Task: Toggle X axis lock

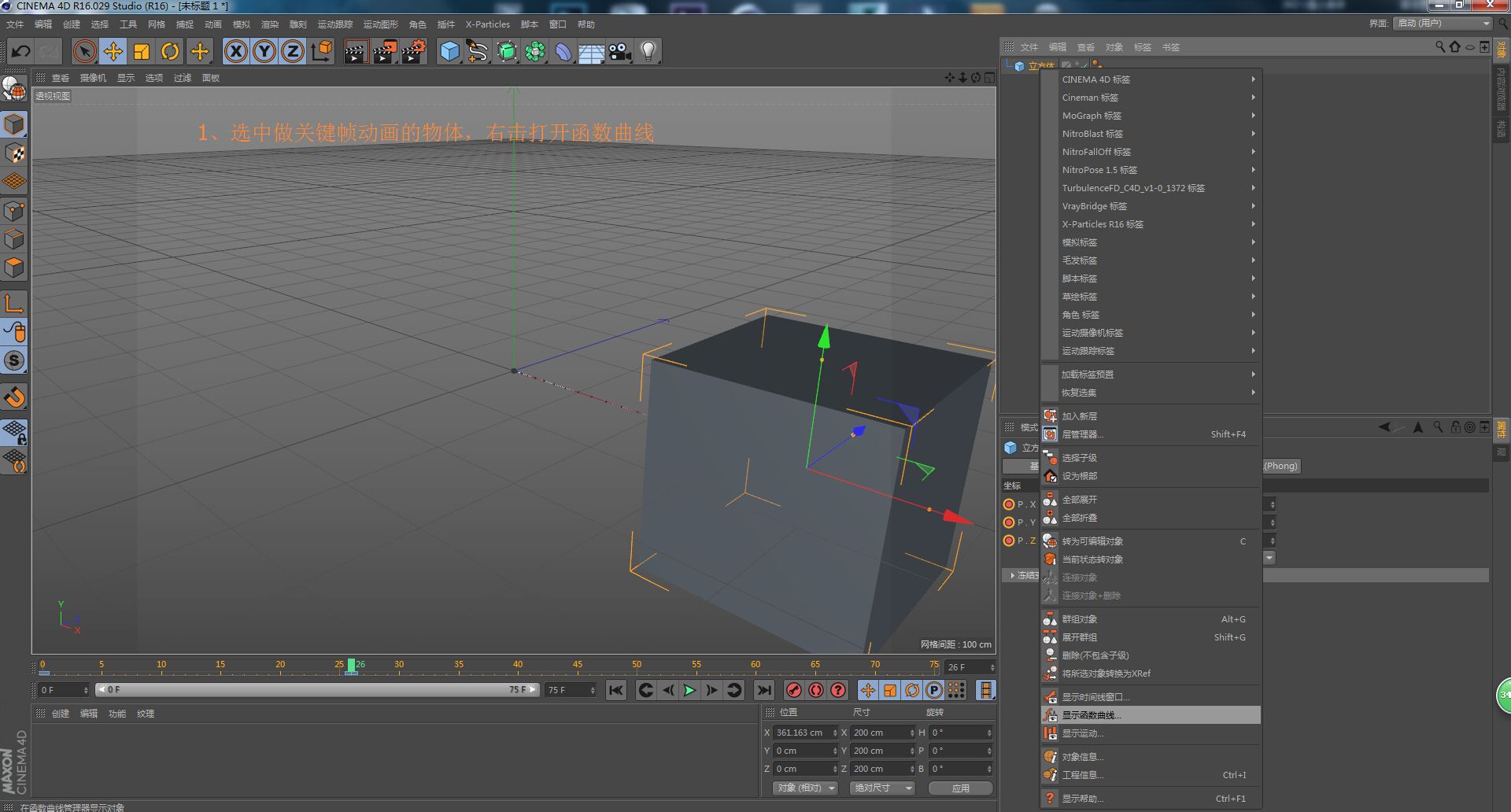Action: [236, 52]
